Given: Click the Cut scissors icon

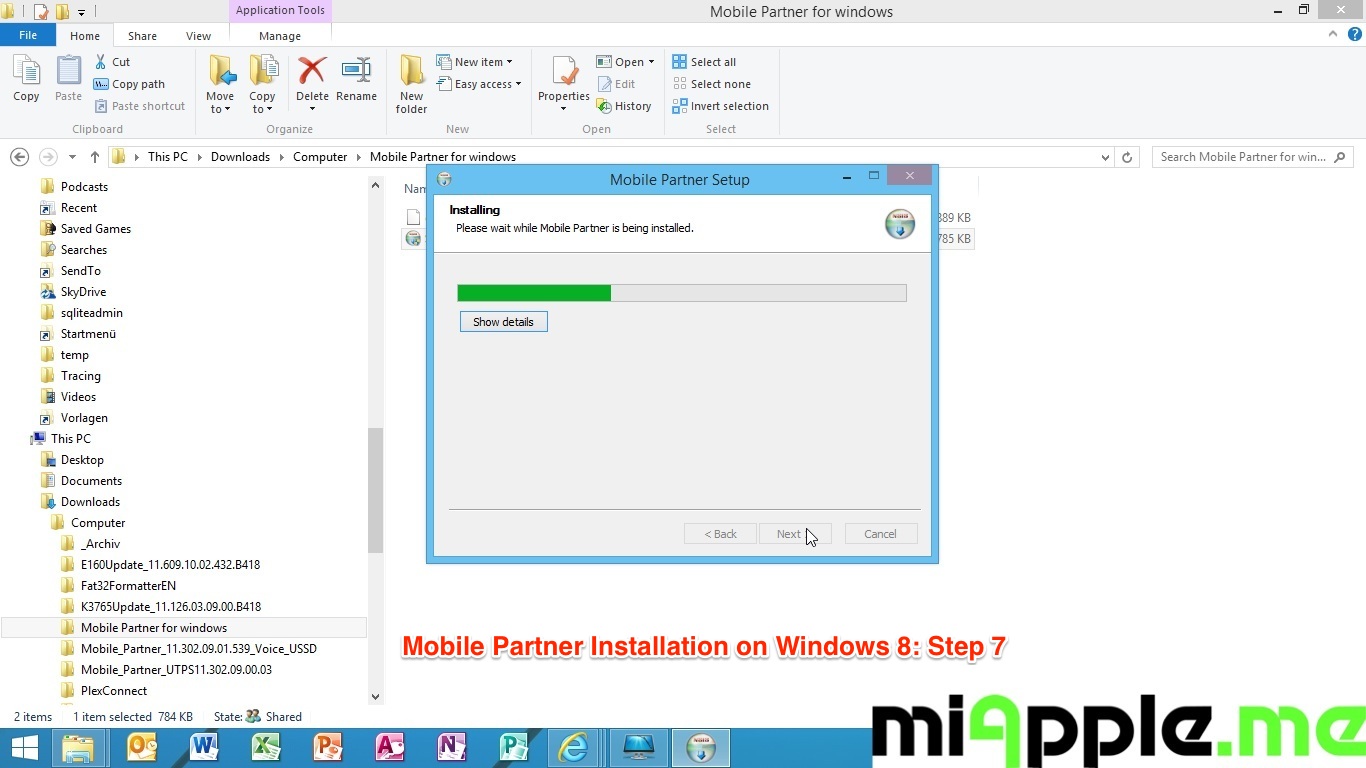Looking at the screenshot, I should pyautogui.click(x=102, y=62).
